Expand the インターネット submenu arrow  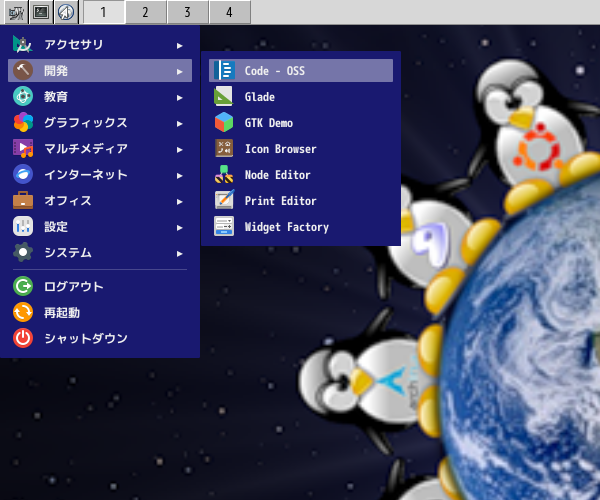[x=179, y=176]
